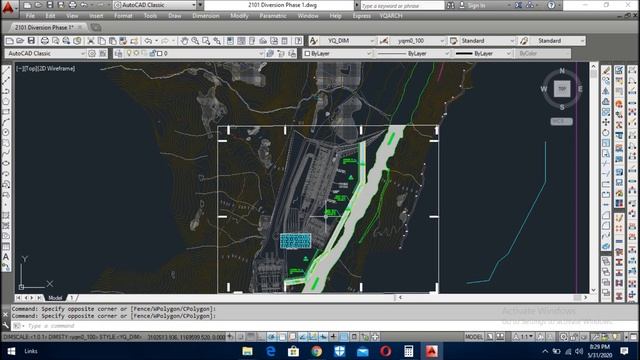The height and width of the screenshot is (360, 640).
Task: Toggle MODEL space button in the status bar
Action: click(474, 337)
